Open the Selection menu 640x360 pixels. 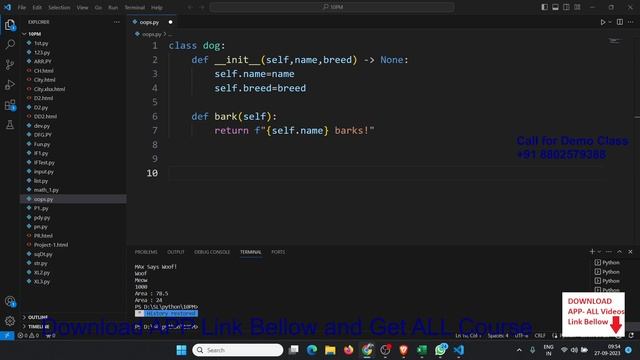point(59,7)
